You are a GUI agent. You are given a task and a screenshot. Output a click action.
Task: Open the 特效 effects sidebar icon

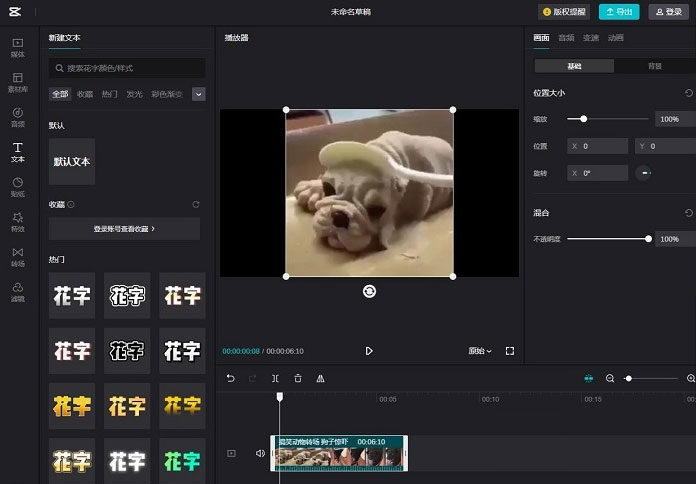[x=18, y=222]
